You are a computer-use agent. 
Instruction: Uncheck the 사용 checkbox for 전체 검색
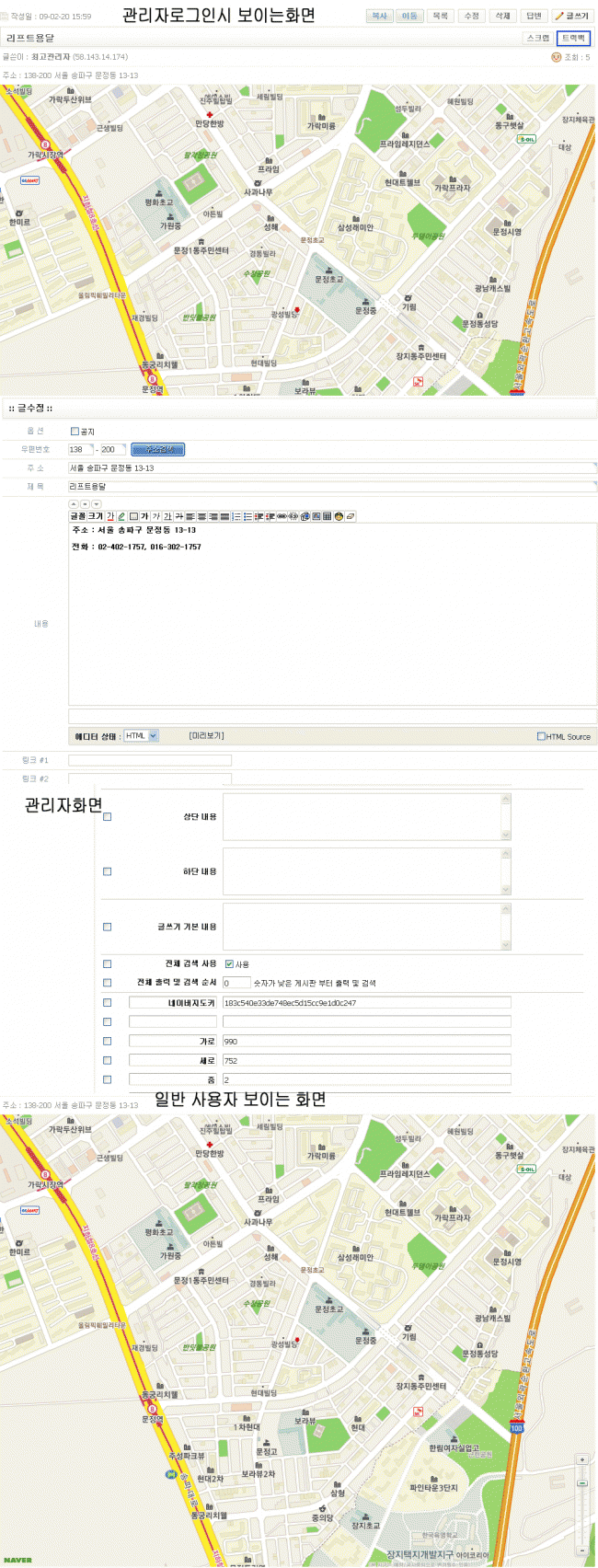pyautogui.click(x=229, y=963)
